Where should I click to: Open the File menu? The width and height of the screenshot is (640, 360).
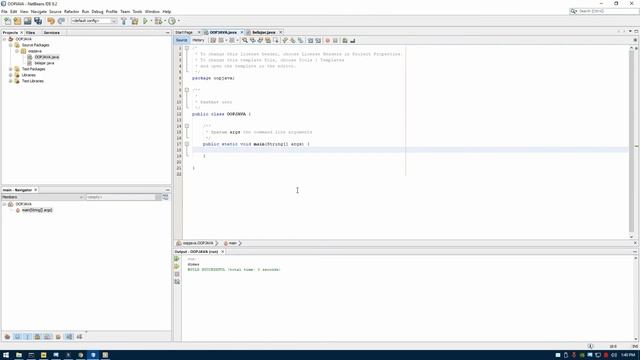(x=4, y=11)
